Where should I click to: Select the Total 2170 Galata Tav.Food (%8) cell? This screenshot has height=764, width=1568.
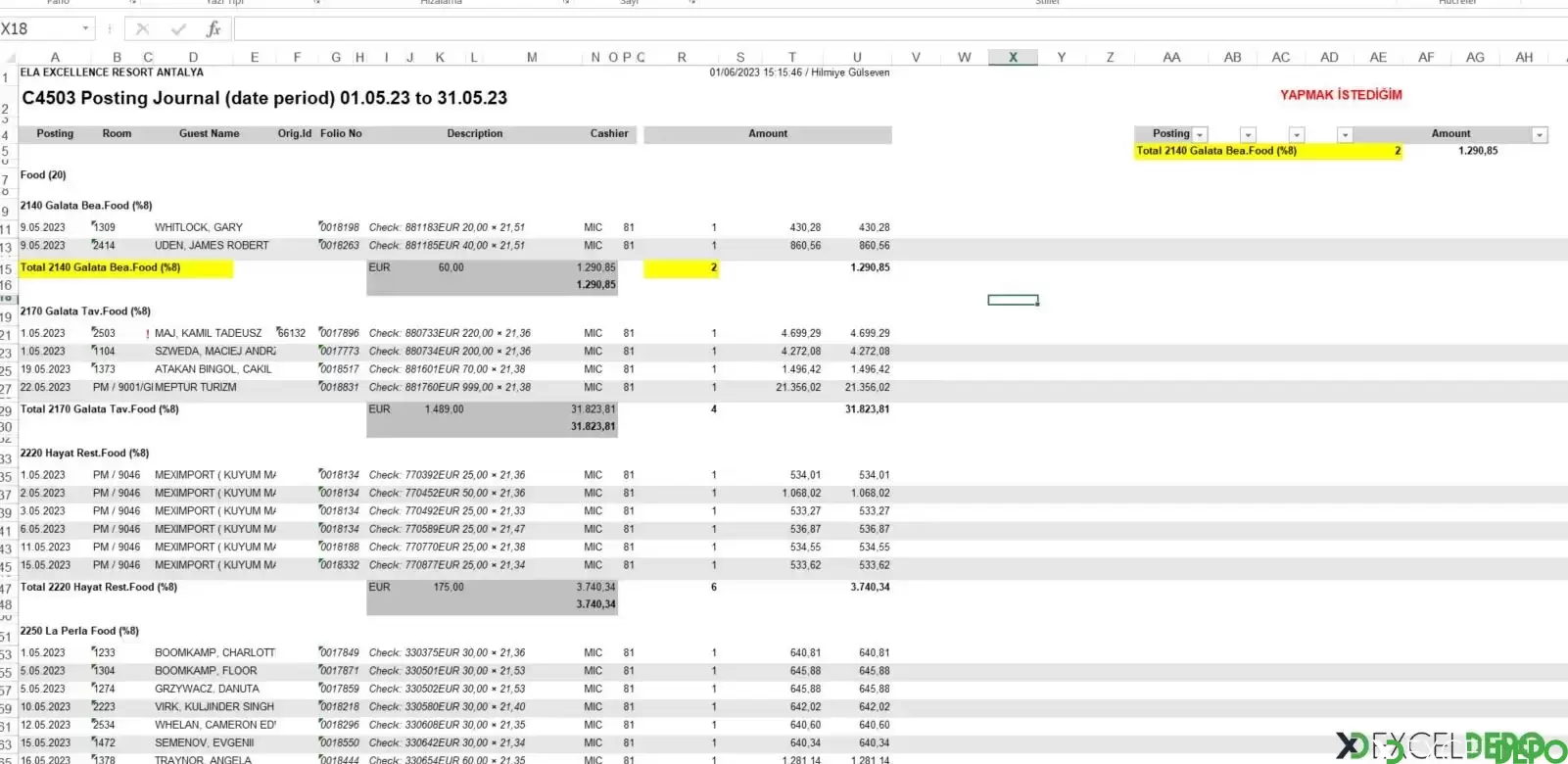(x=100, y=409)
